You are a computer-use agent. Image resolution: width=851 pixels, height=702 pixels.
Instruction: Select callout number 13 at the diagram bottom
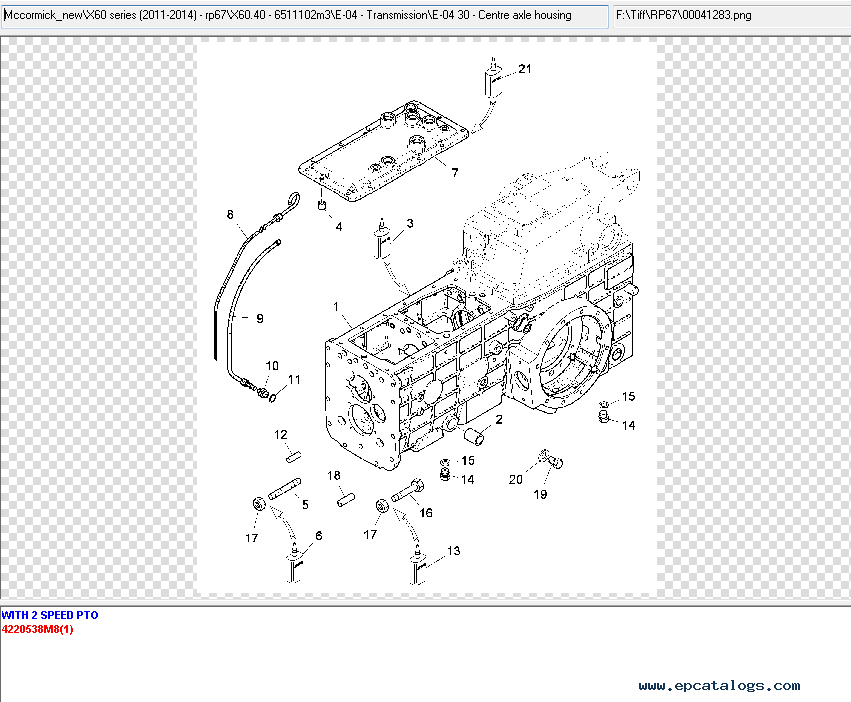point(454,551)
